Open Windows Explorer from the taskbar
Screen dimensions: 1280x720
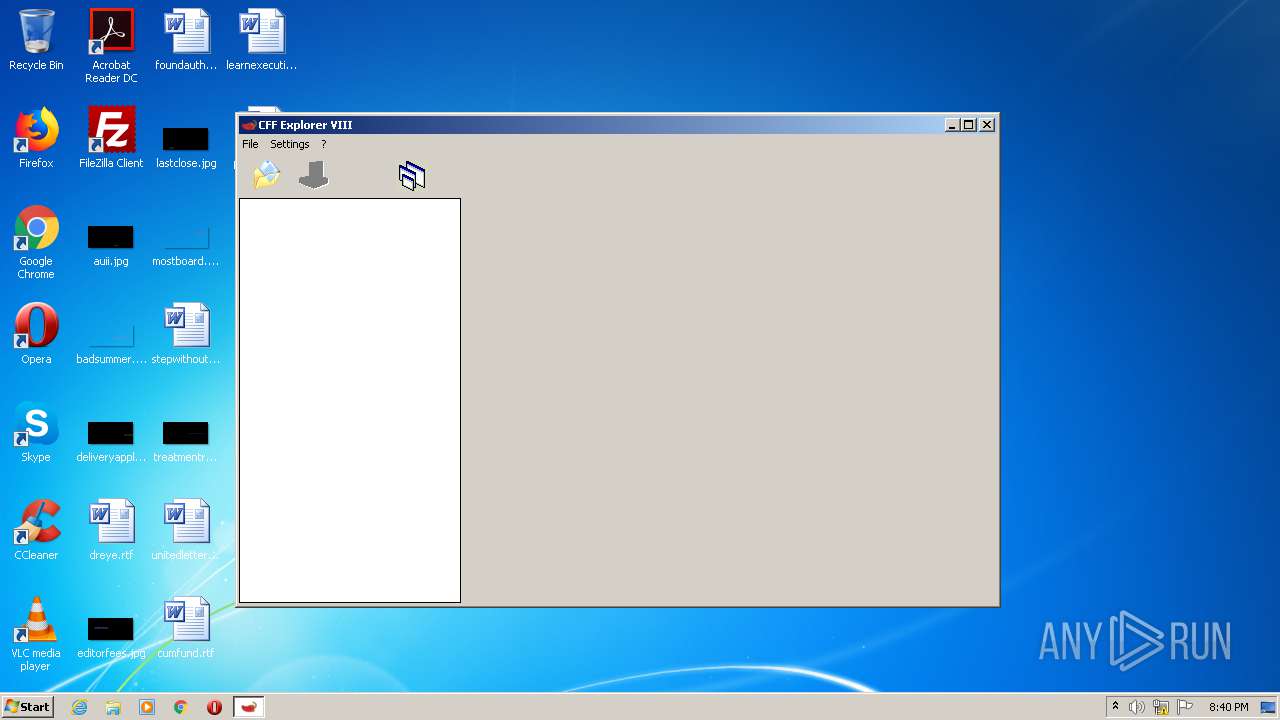pyautogui.click(x=113, y=707)
